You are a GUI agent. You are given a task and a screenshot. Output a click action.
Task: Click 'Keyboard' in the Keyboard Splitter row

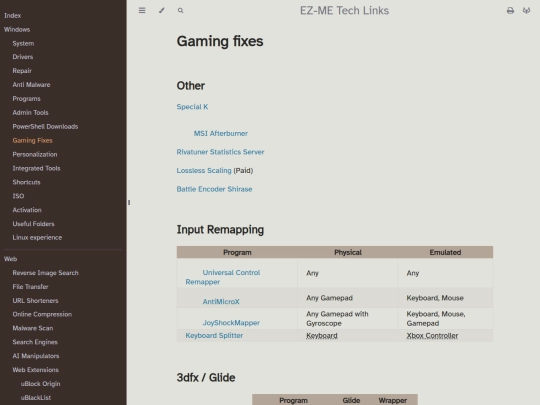pos(322,335)
